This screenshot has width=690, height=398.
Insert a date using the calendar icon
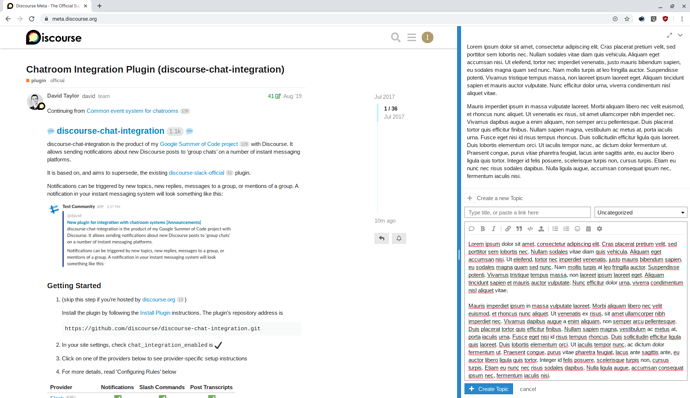pos(588,228)
